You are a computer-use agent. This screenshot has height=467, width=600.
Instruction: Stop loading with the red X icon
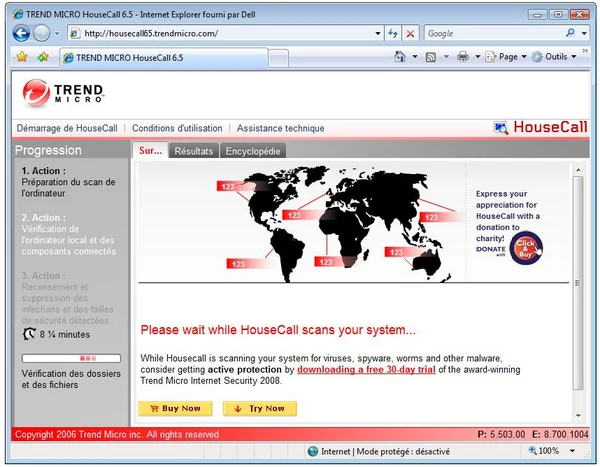[x=410, y=34]
